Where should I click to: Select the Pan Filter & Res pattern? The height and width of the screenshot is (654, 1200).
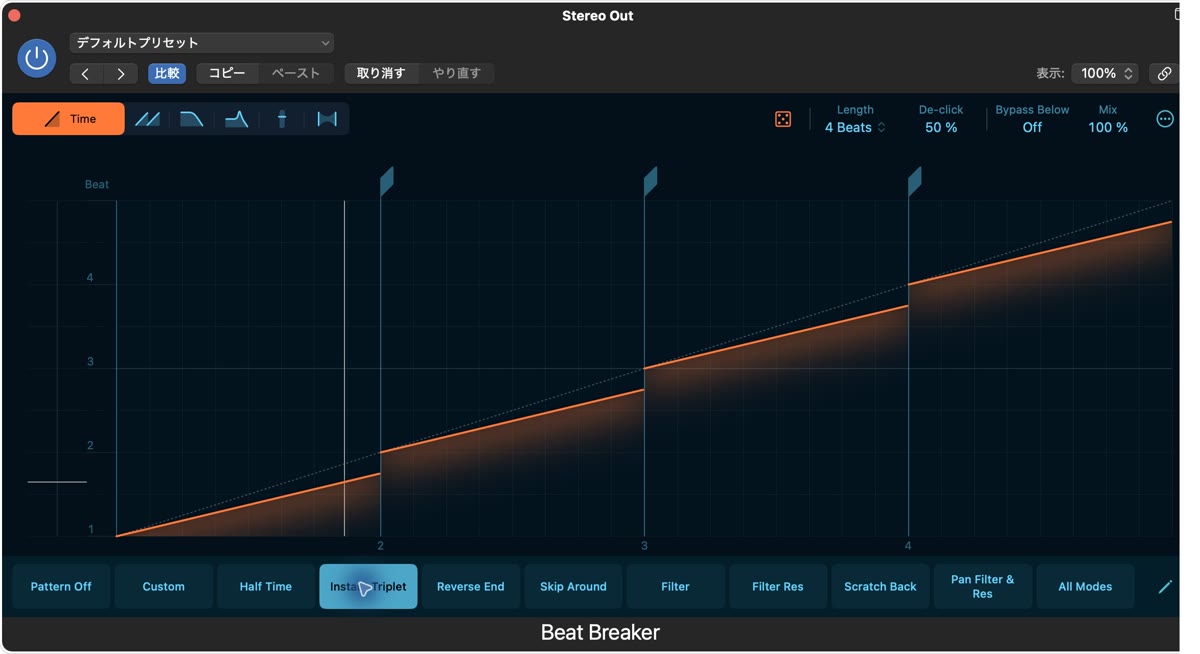983,587
